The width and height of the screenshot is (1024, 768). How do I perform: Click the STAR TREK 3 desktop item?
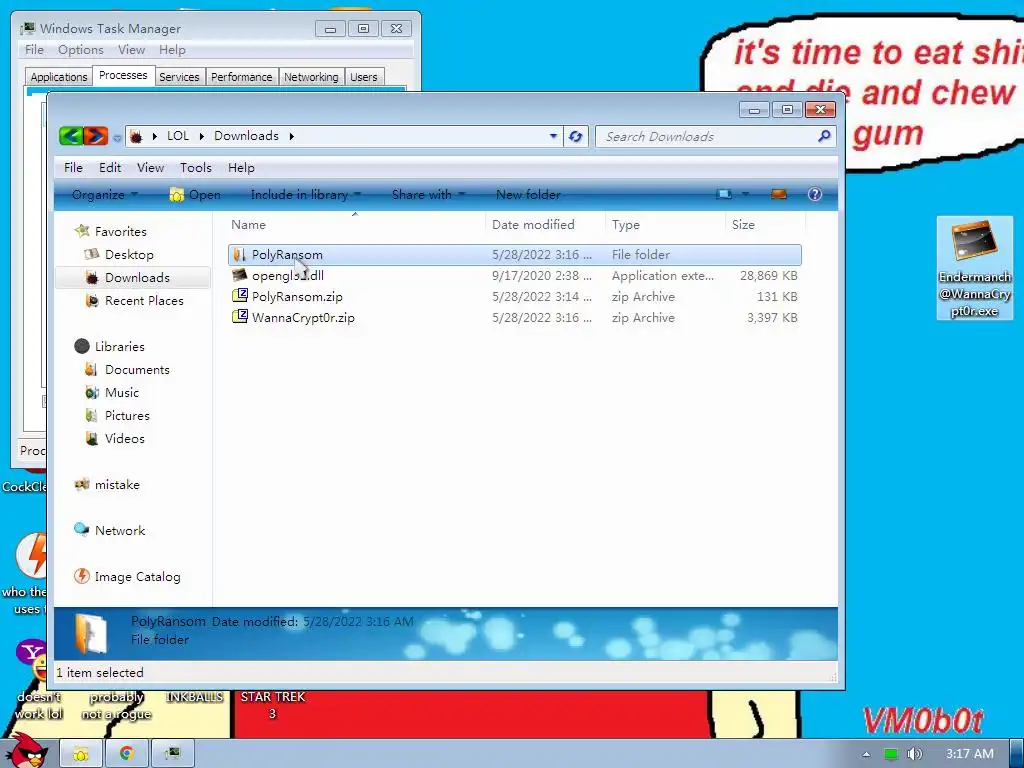point(273,705)
